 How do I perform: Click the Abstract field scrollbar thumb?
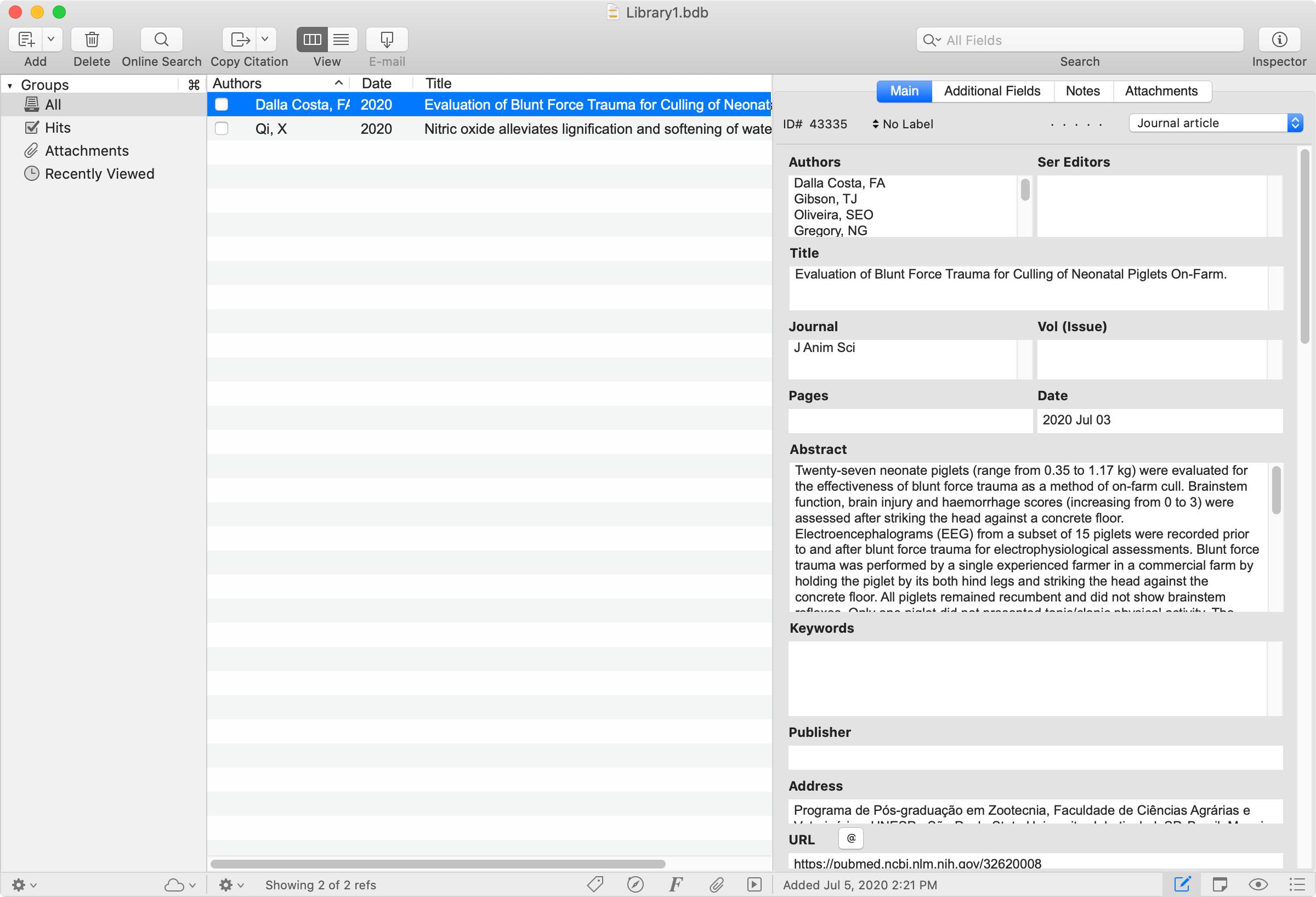[x=1276, y=490]
